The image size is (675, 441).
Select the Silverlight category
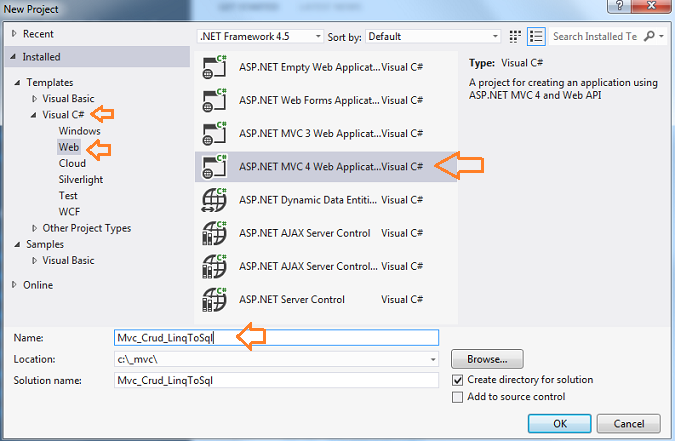81,180
